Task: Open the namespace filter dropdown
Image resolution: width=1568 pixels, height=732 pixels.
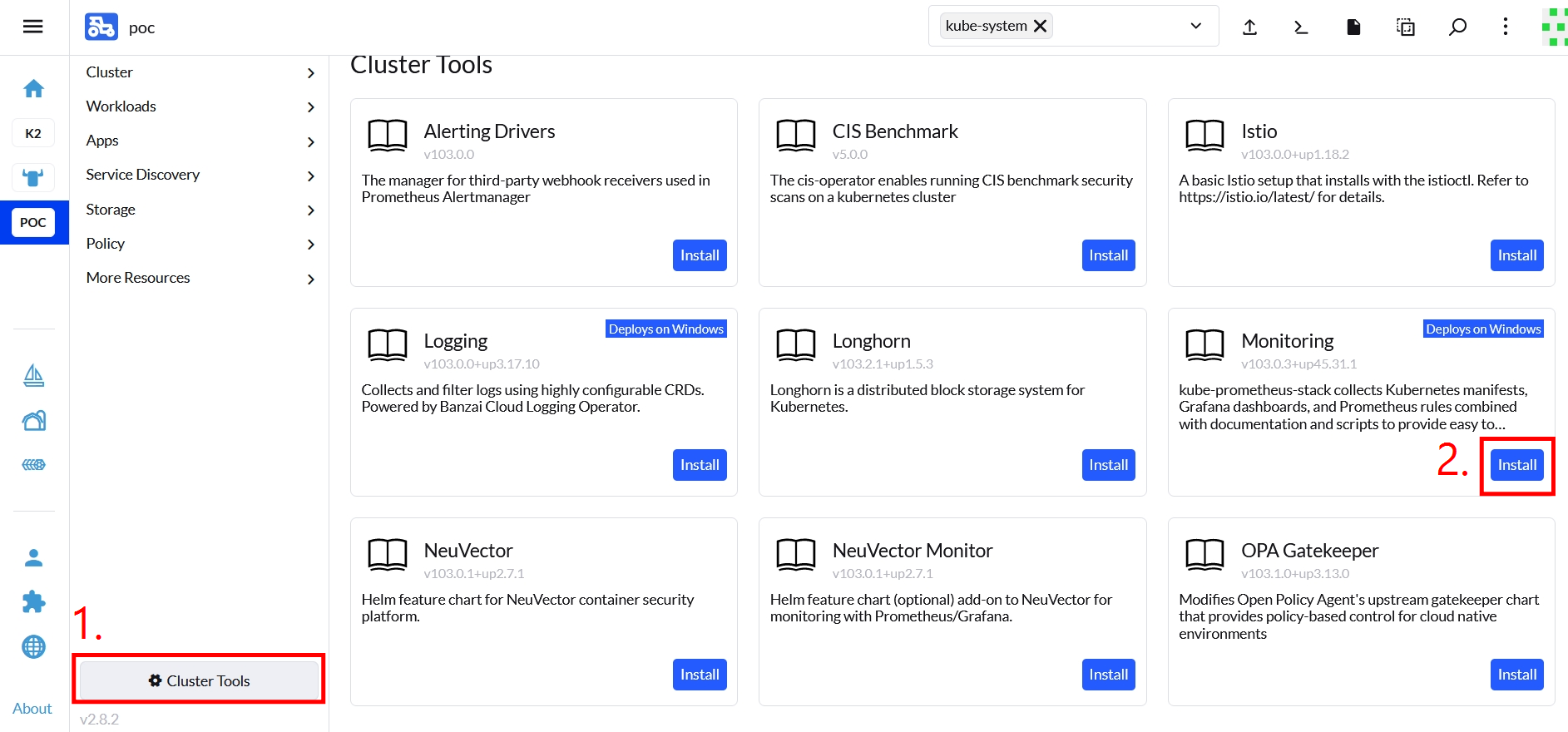Action: coord(1196,26)
